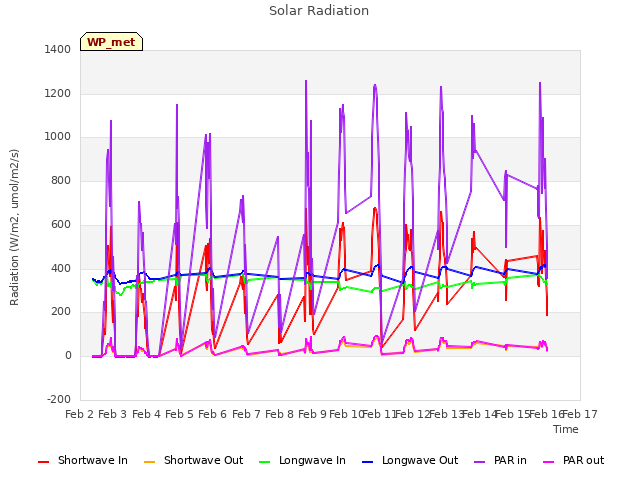640x480 pixels.
Task: Click the WP_met label badge
Action: 111,42
